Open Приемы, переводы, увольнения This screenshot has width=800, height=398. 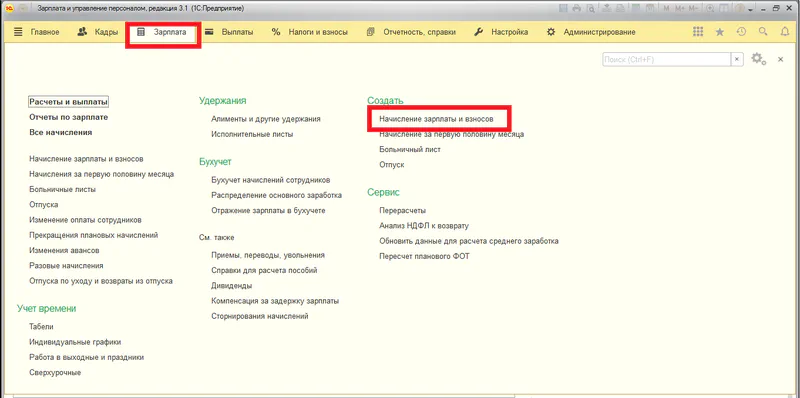click(x=268, y=255)
